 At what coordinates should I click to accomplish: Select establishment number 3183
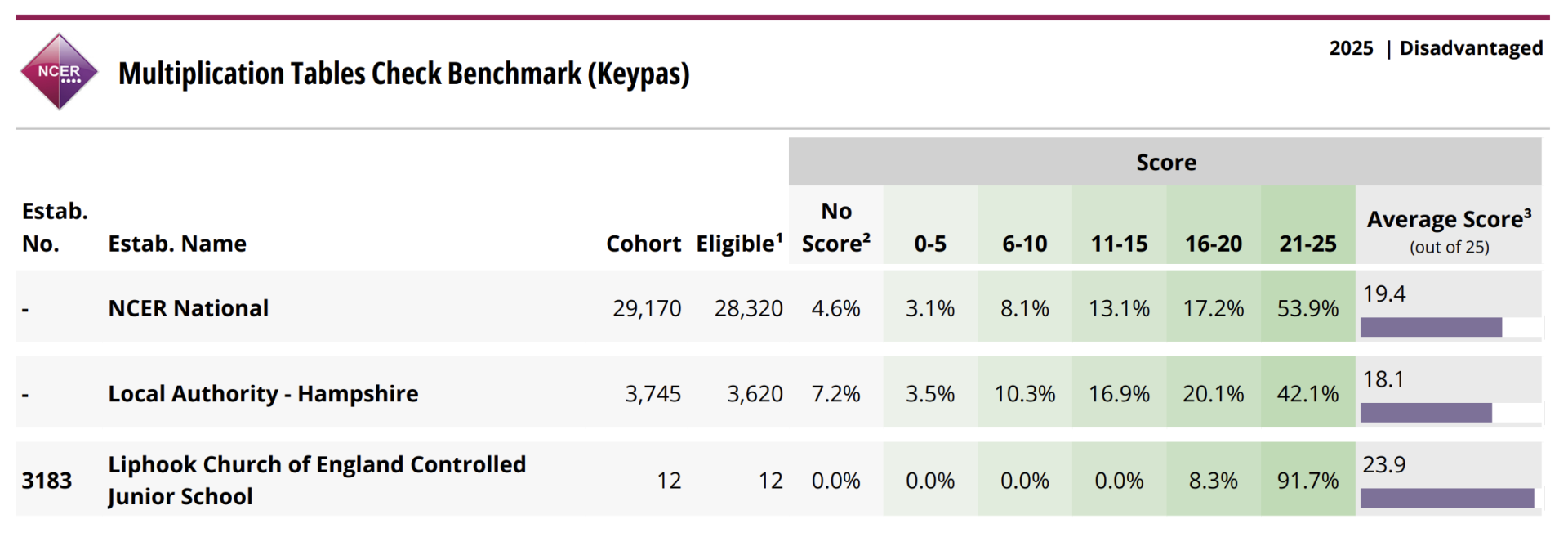coord(47,481)
